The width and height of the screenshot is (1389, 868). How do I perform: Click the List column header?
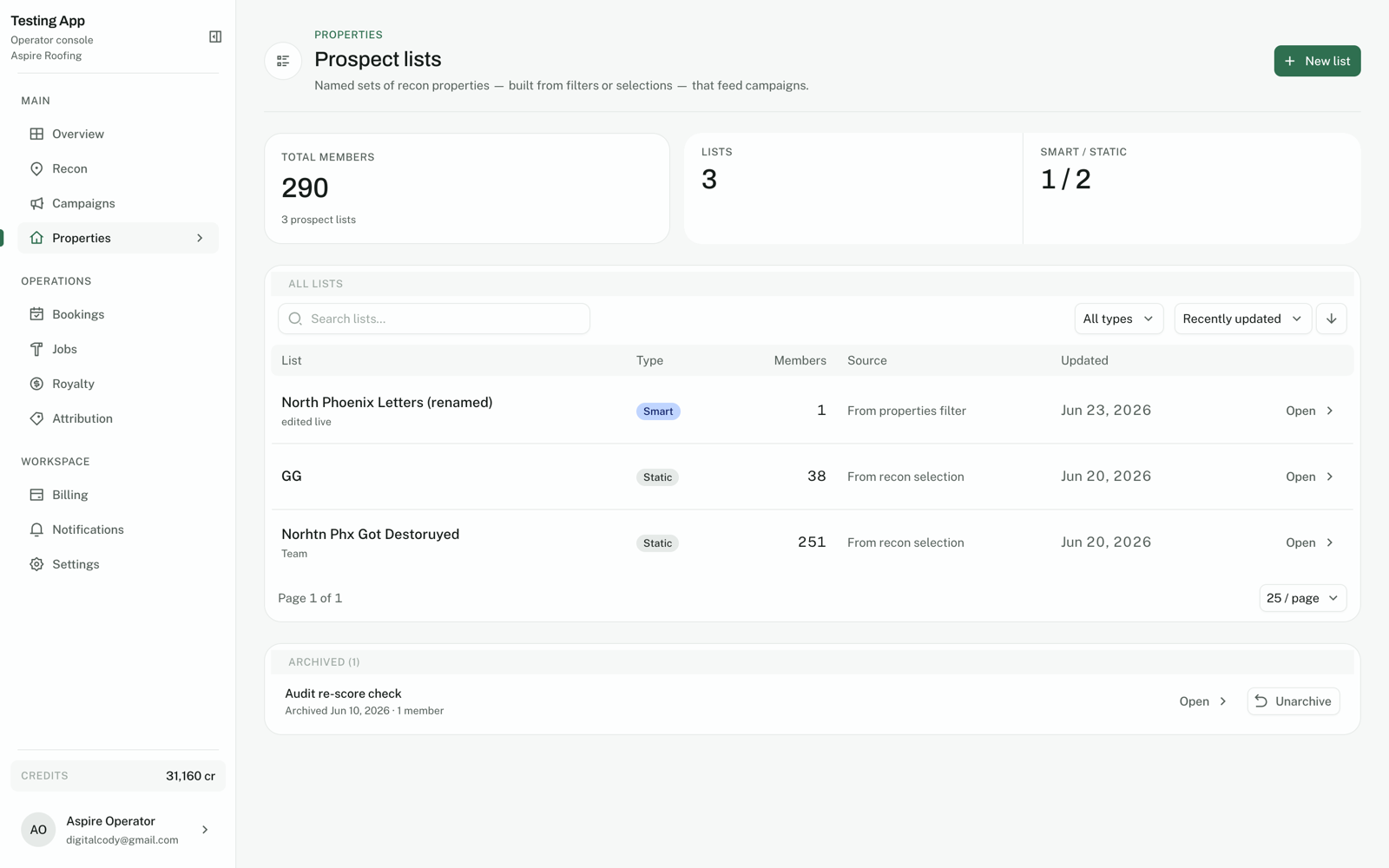(x=292, y=360)
